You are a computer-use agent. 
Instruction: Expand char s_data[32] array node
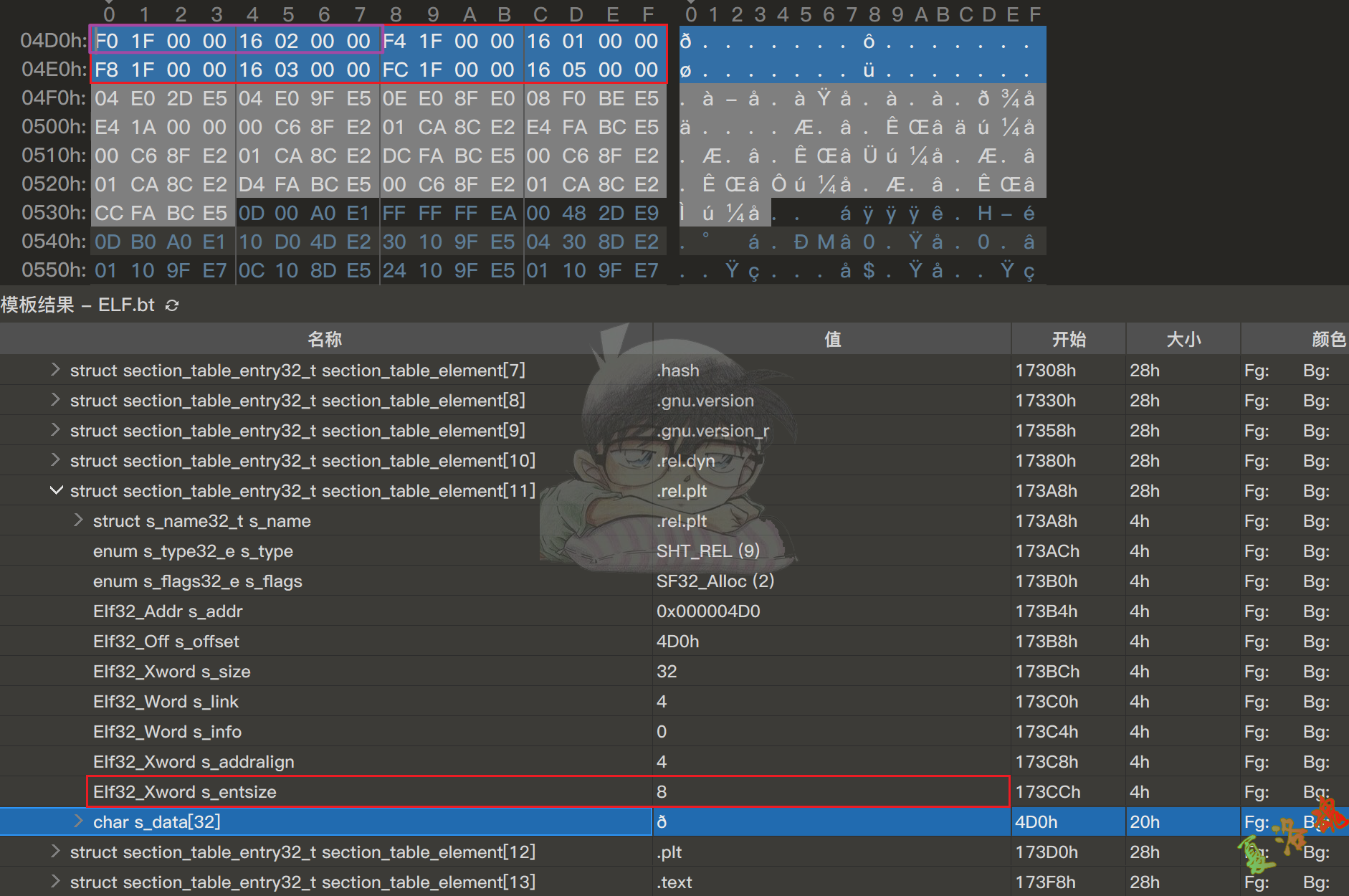(x=78, y=821)
